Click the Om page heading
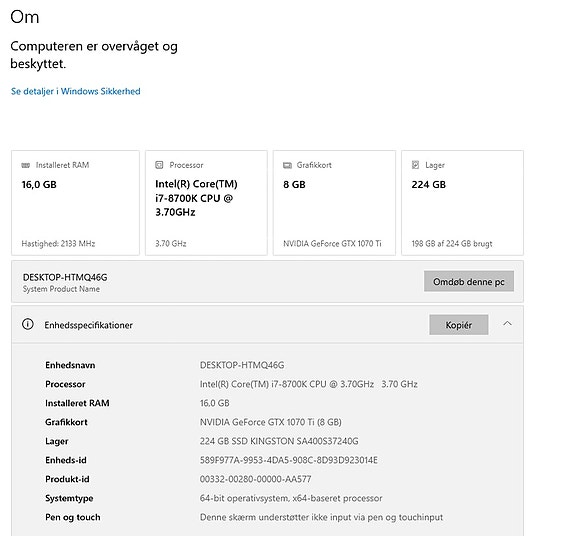Screen dimensions: 575x536 (x=25, y=17)
